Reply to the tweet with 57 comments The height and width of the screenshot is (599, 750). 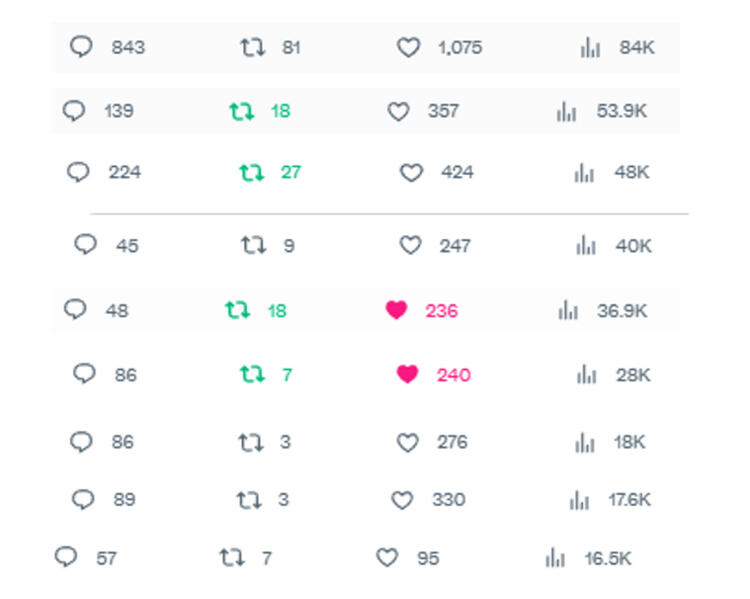click(x=66, y=558)
